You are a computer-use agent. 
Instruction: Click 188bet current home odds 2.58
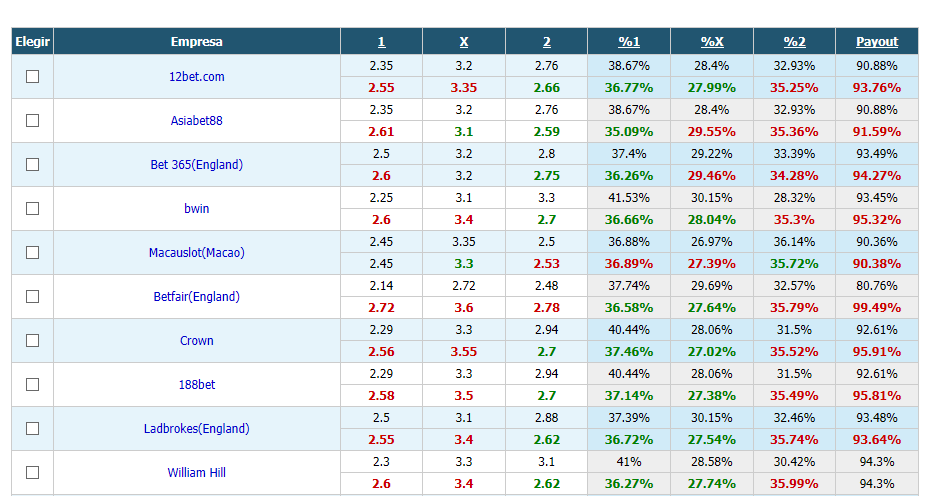pos(381,395)
